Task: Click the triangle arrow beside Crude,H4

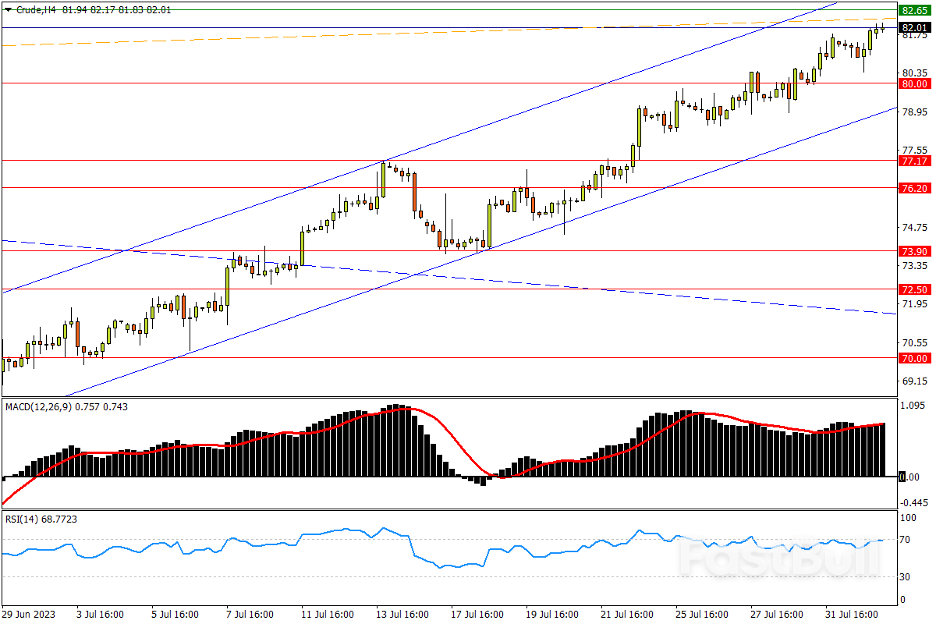Action: click(x=8, y=9)
